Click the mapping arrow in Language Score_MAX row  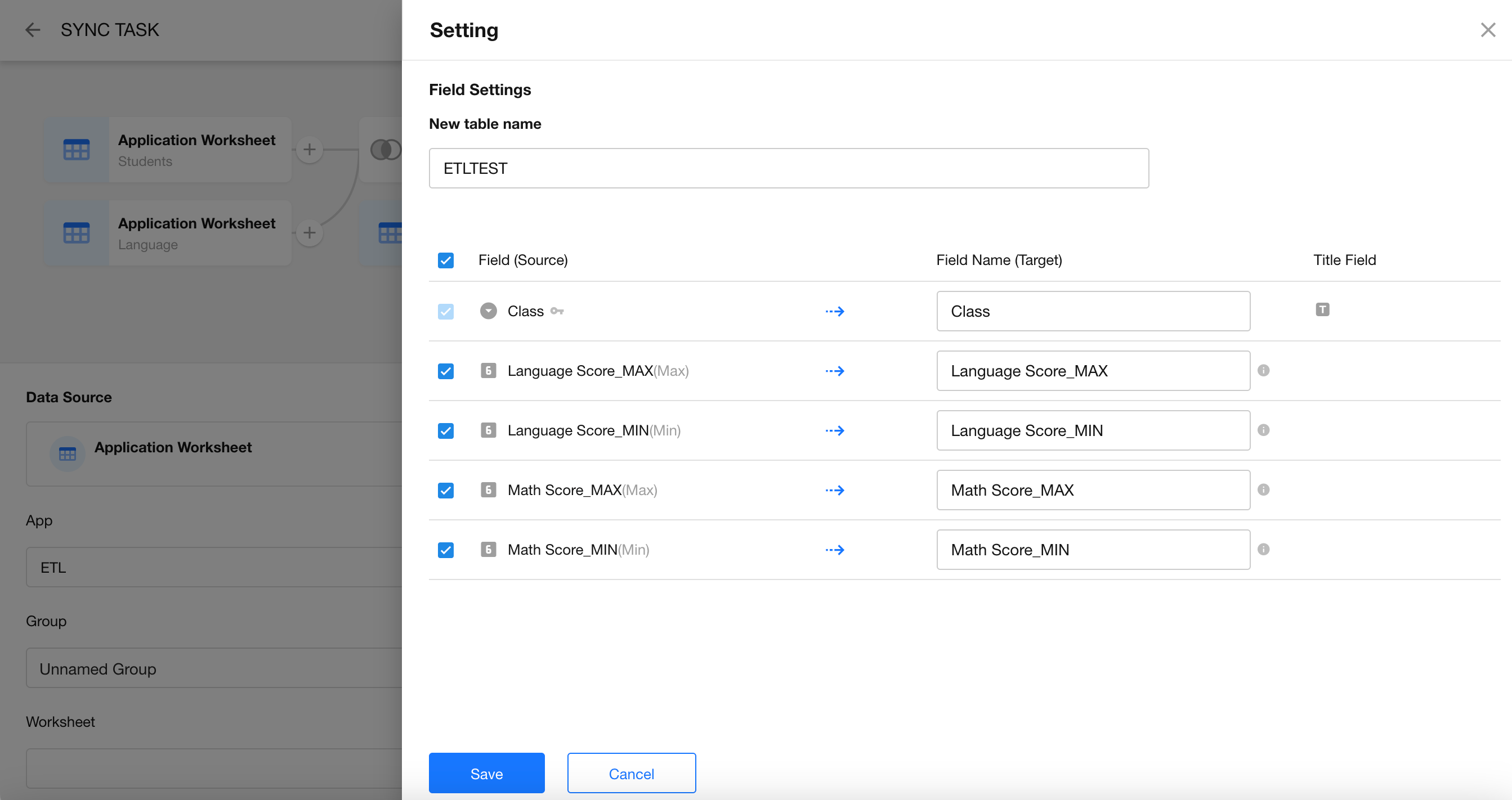(835, 371)
